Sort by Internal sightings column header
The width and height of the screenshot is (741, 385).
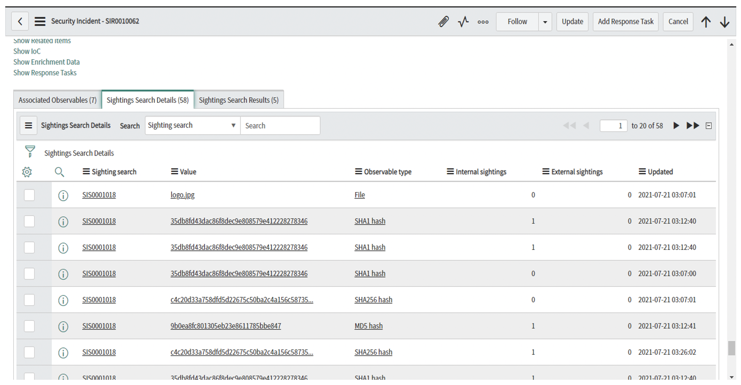point(481,171)
